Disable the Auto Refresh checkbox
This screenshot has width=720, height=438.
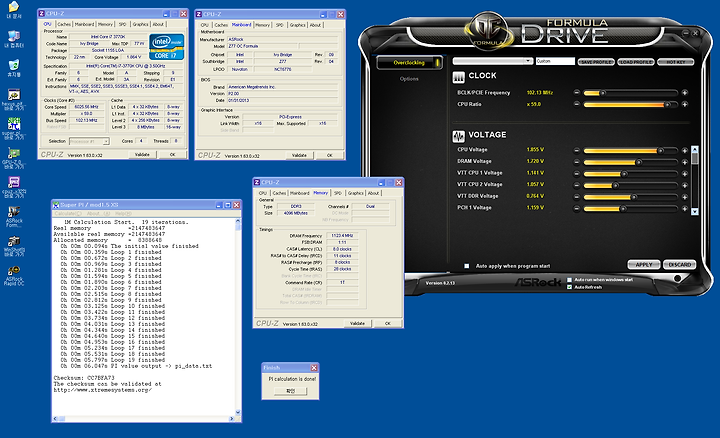coord(569,287)
